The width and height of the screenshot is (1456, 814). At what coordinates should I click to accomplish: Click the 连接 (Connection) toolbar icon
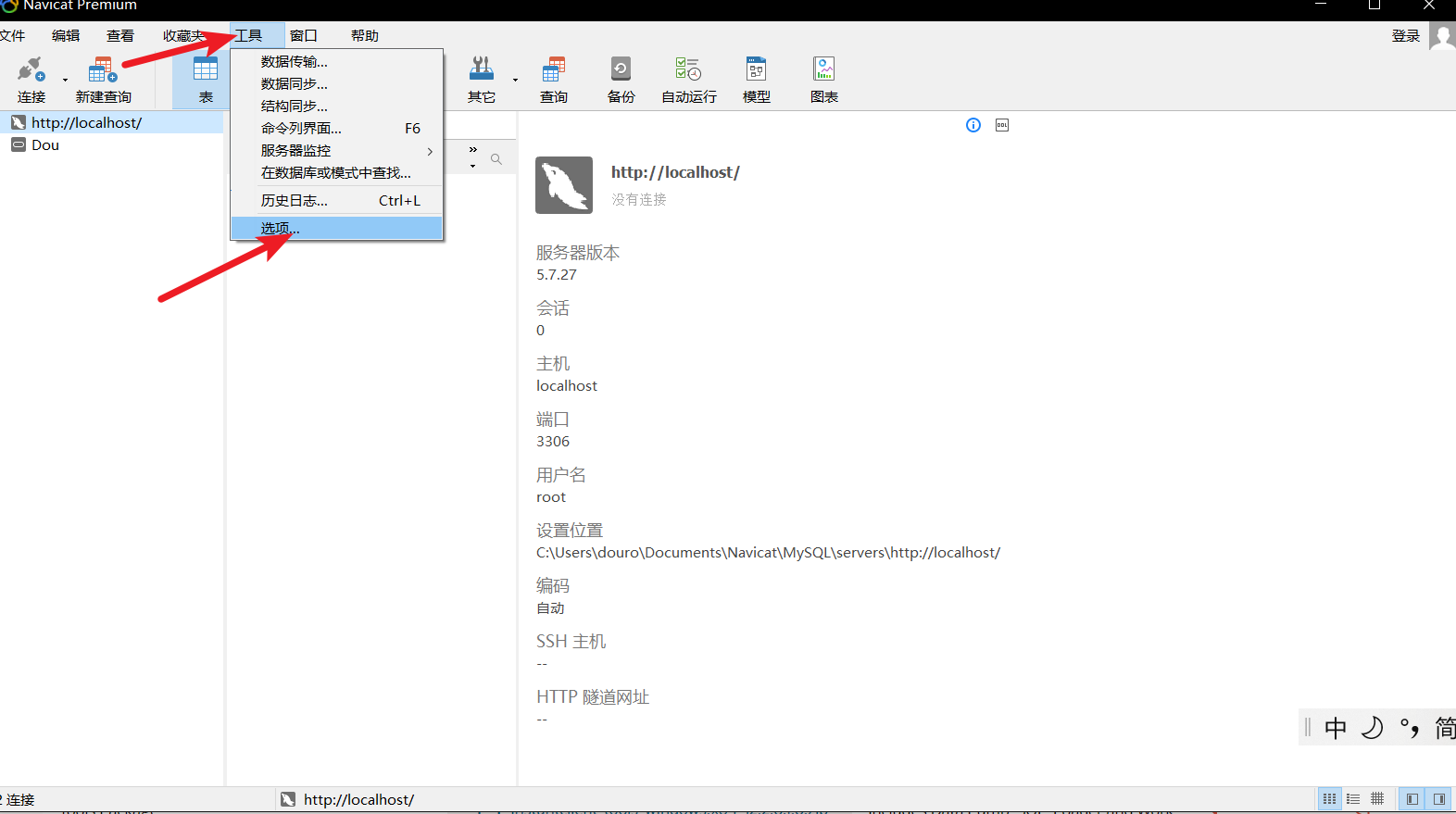31,80
